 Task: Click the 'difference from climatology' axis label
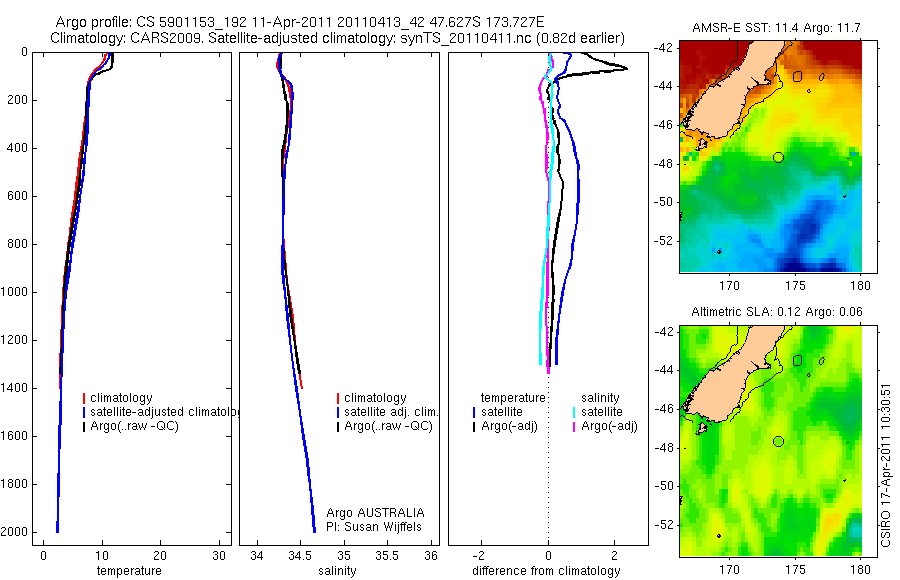coord(546,571)
